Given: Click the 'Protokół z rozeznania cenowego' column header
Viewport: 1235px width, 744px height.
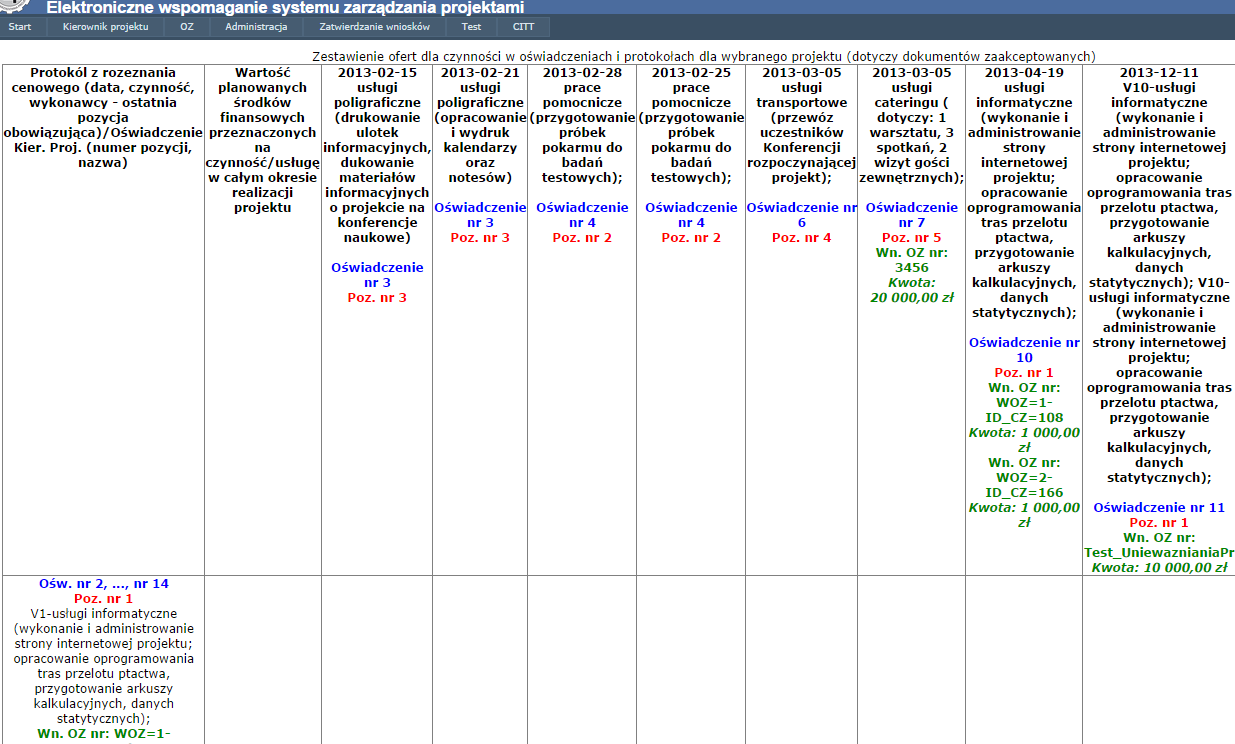Looking at the screenshot, I should [x=103, y=118].
